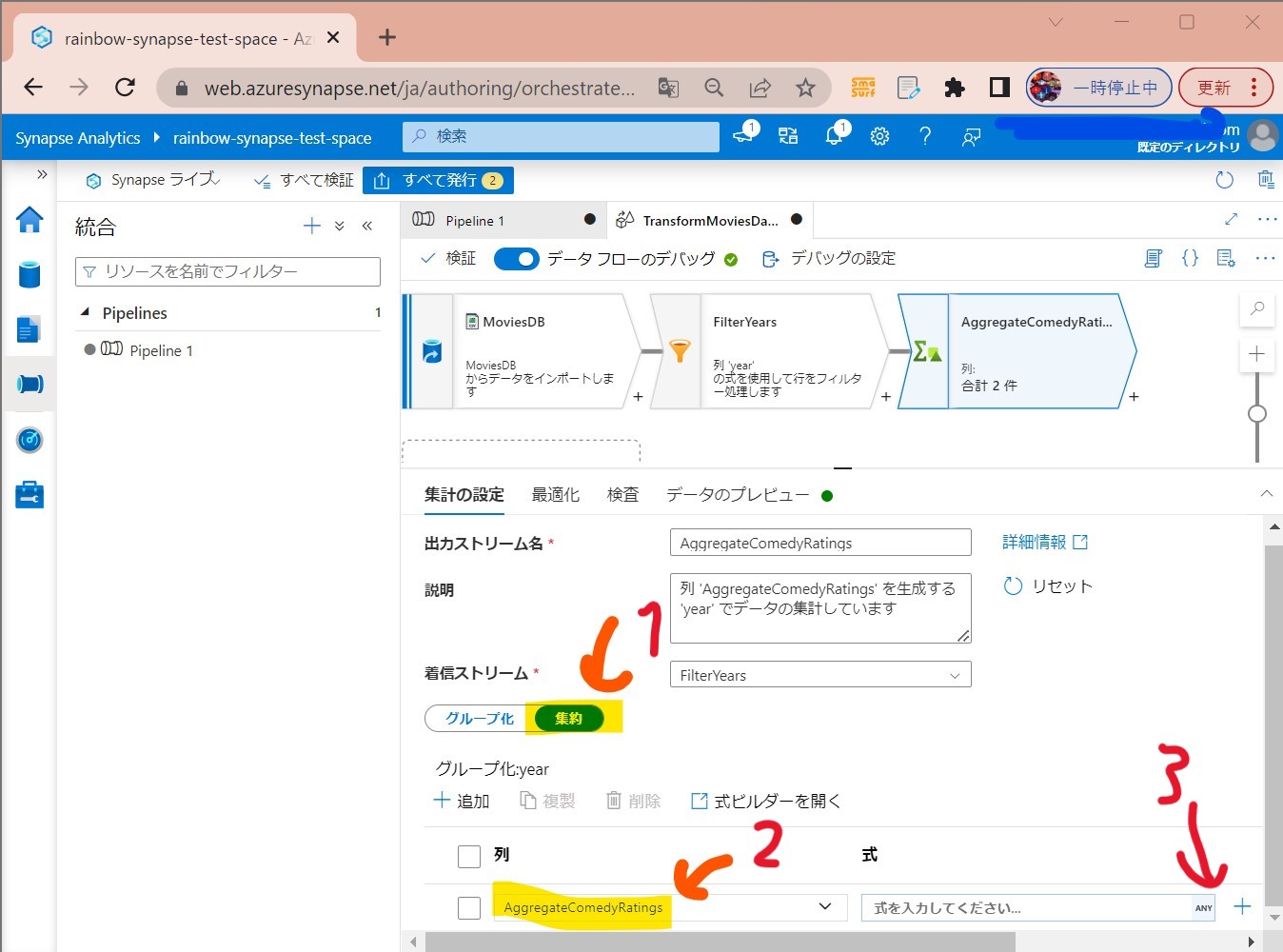Open the settings gear in the header
The width and height of the screenshot is (1283, 952).
pos(879,136)
